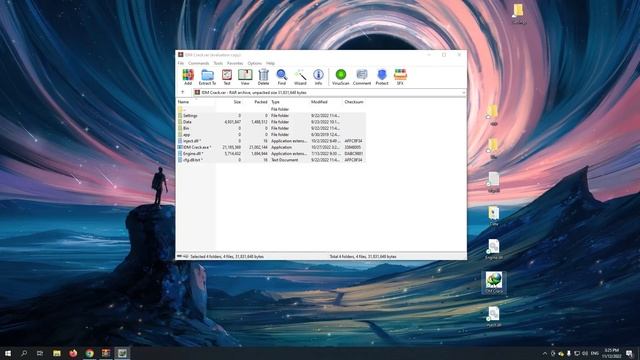Viewport: 640px width, 360px height.
Task: Sort by the Checksum column header
Action: tap(354, 102)
